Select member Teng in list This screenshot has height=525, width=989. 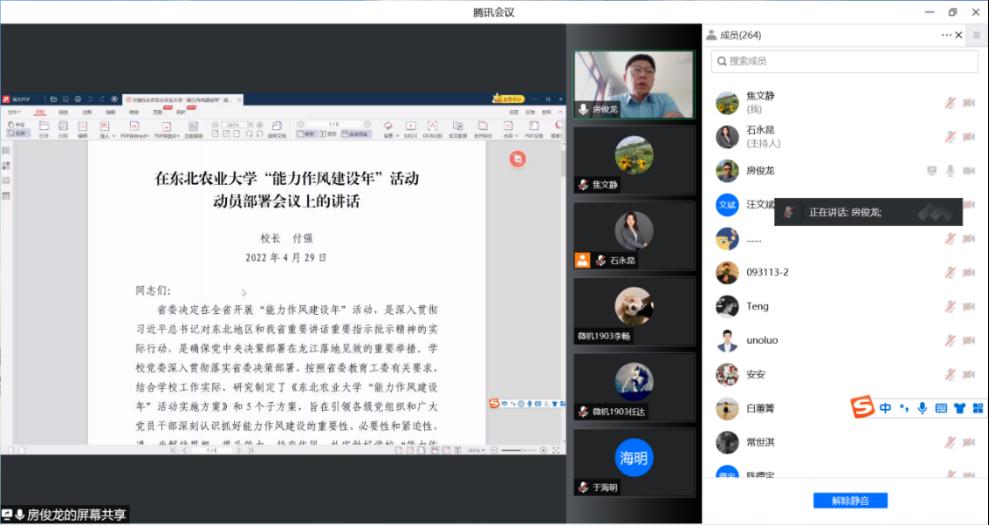(x=845, y=307)
